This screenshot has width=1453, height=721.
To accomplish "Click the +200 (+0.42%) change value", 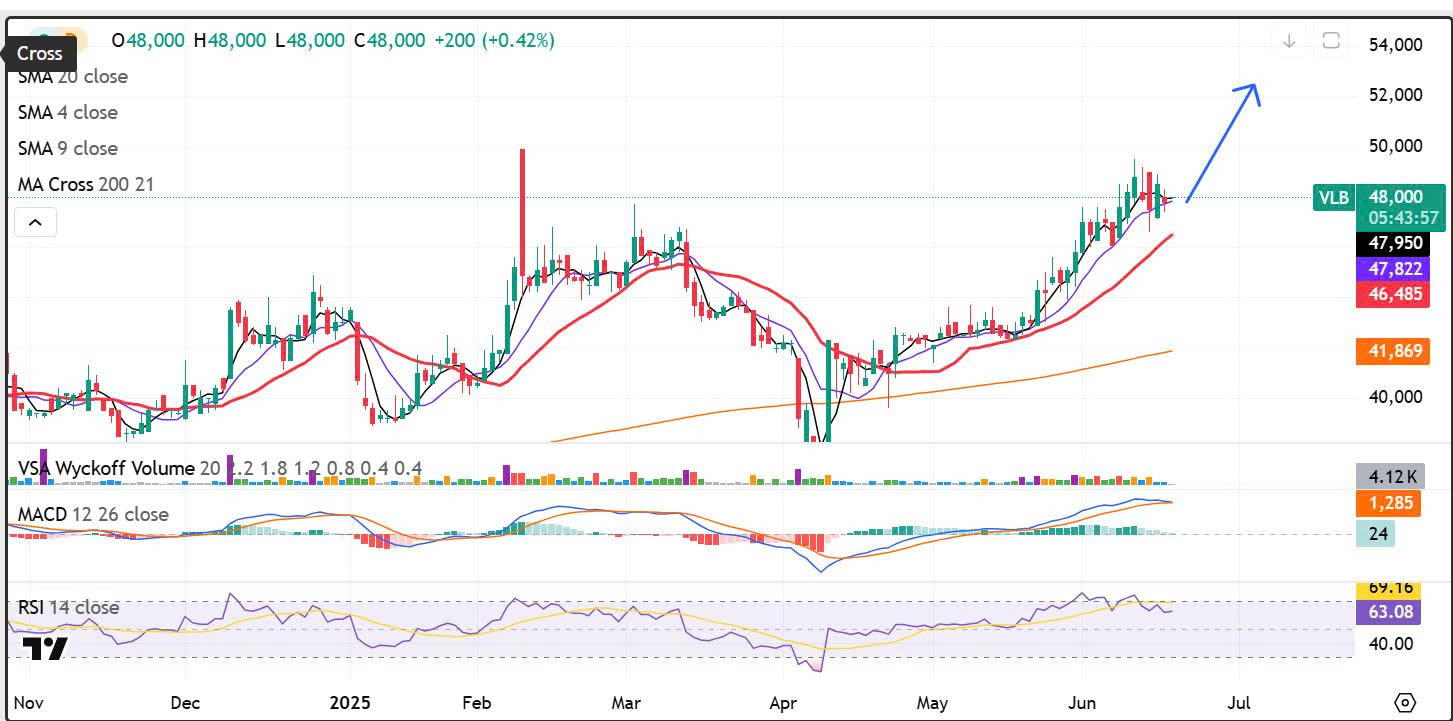I will click(494, 40).
